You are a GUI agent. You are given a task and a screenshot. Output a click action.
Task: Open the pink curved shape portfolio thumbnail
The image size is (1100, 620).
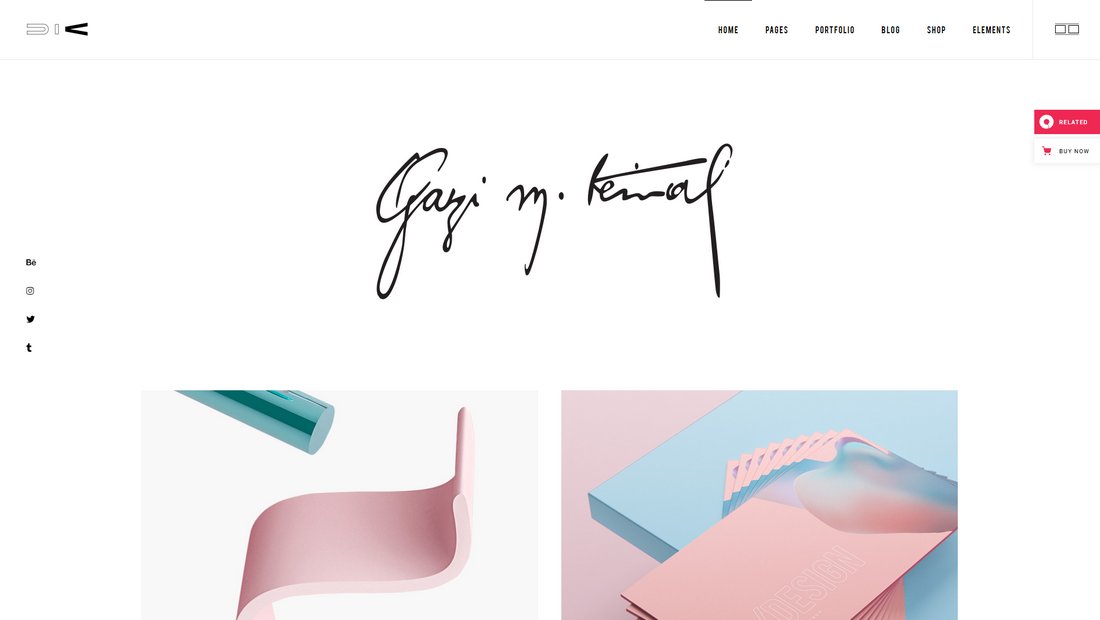[x=340, y=505]
